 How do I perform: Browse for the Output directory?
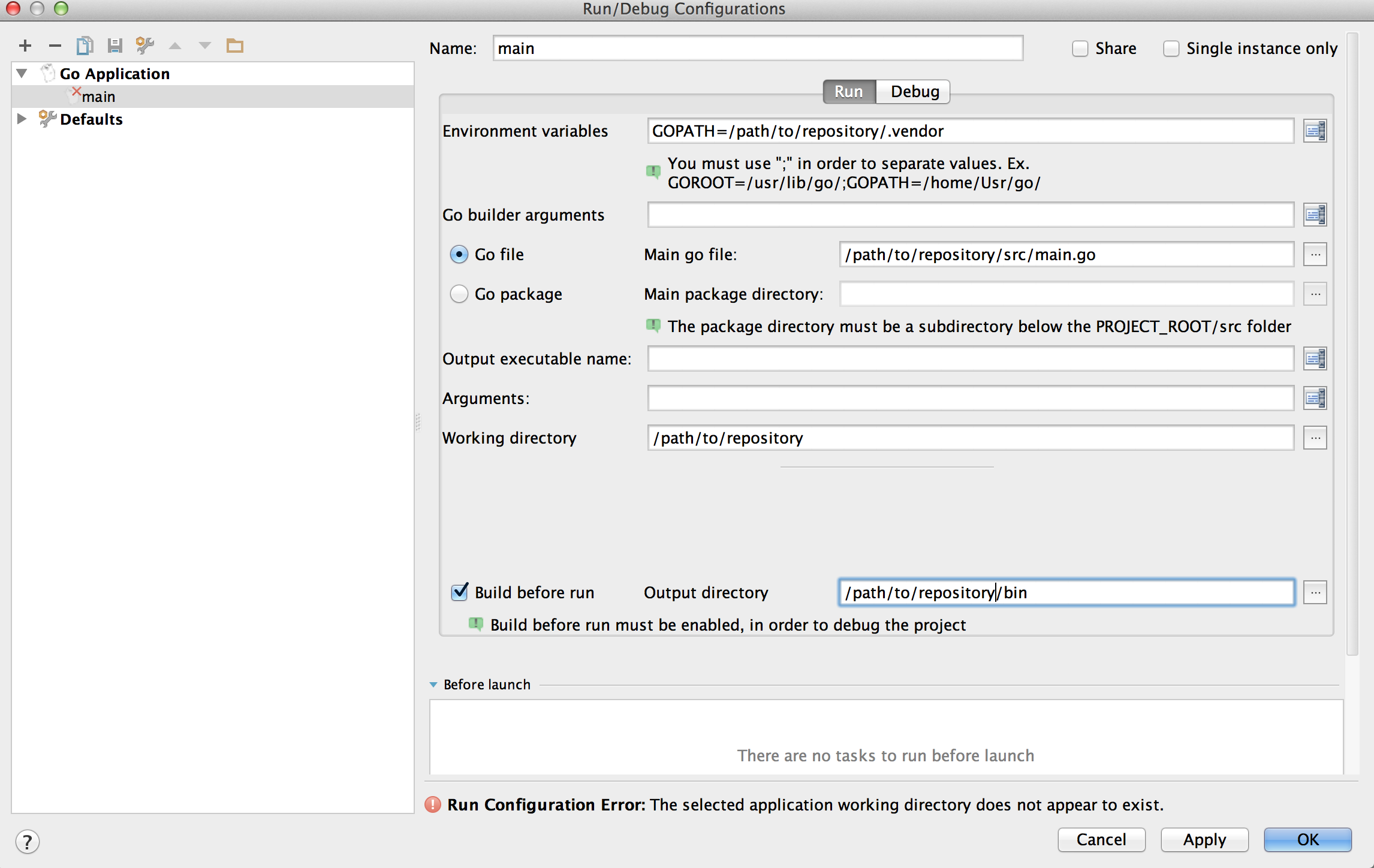tap(1315, 593)
